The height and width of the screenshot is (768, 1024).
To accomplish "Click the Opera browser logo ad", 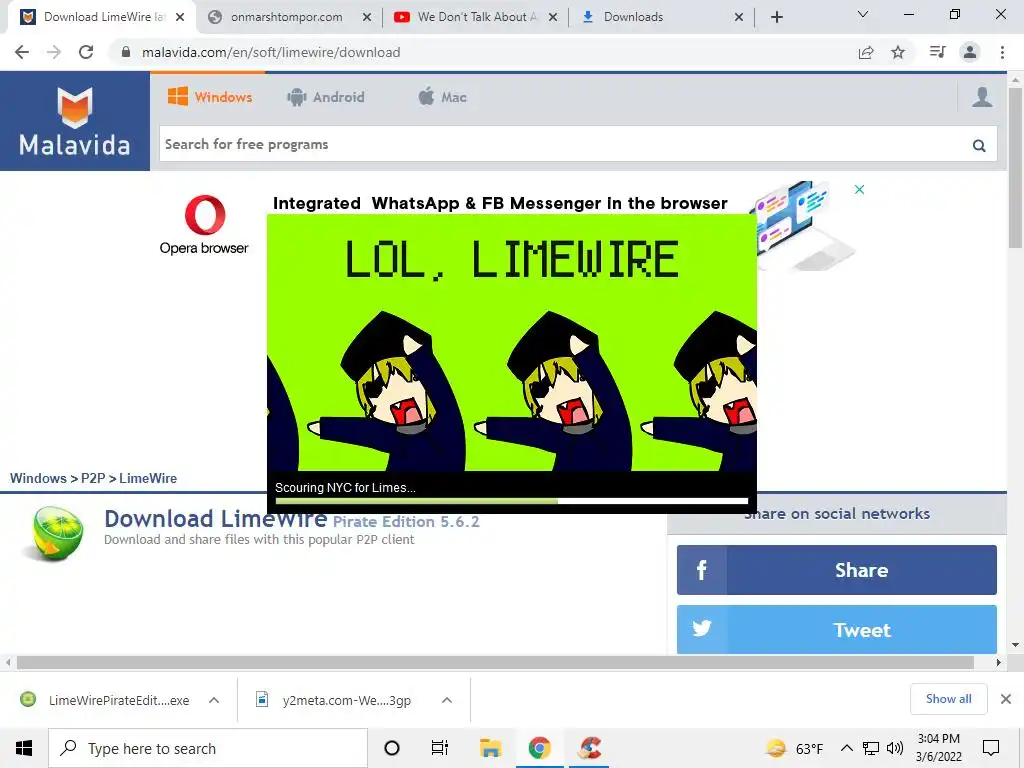I will click(x=204, y=224).
